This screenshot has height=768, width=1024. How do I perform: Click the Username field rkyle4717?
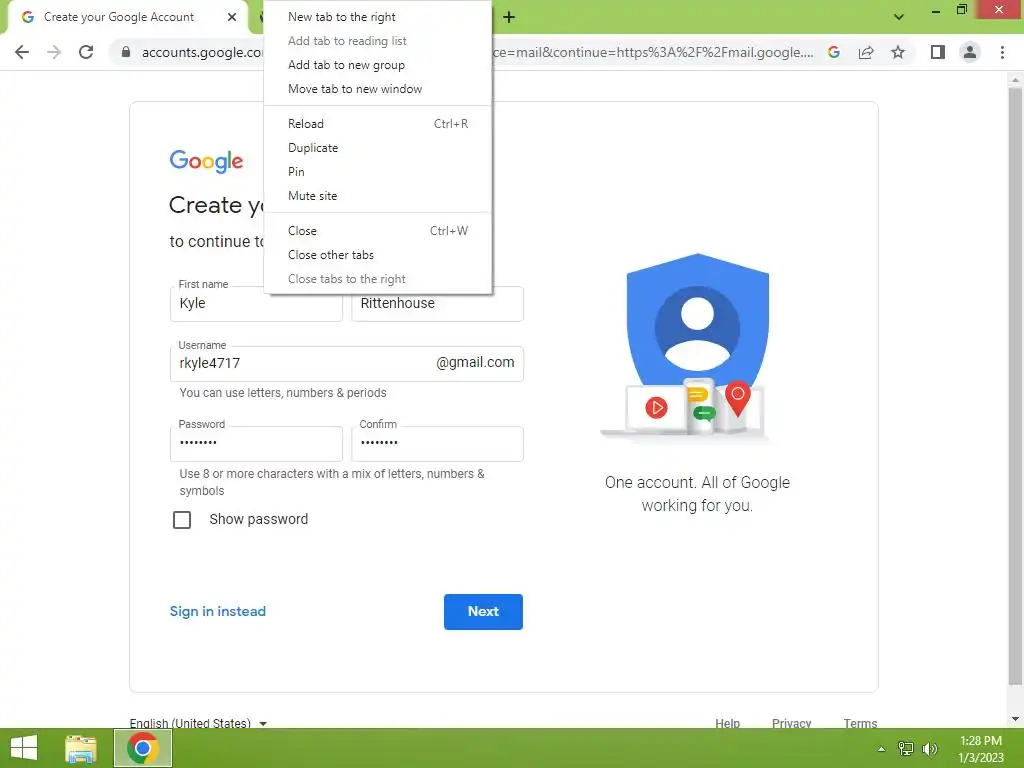point(347,364)
